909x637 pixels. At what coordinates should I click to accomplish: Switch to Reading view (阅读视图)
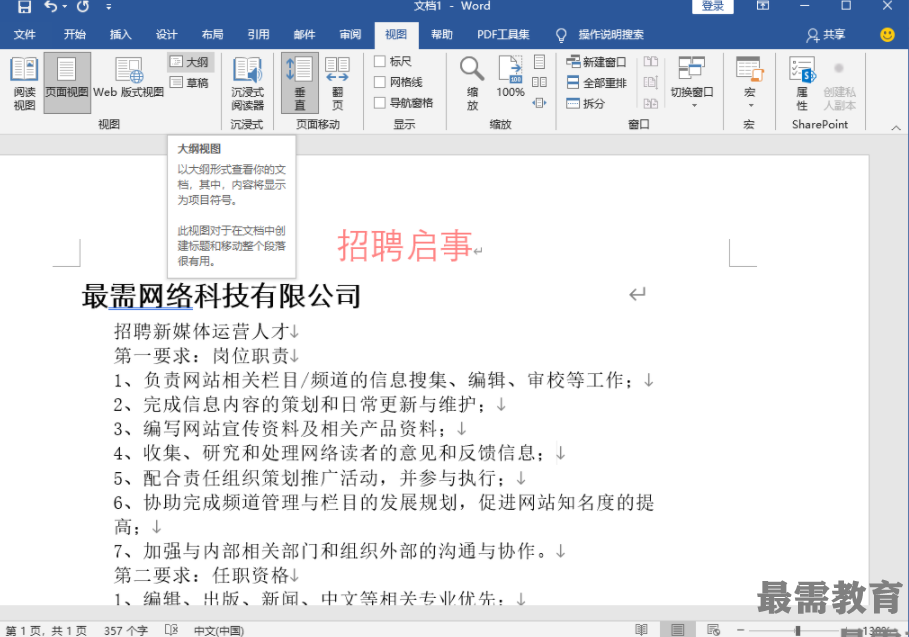[x=24, y=83]
